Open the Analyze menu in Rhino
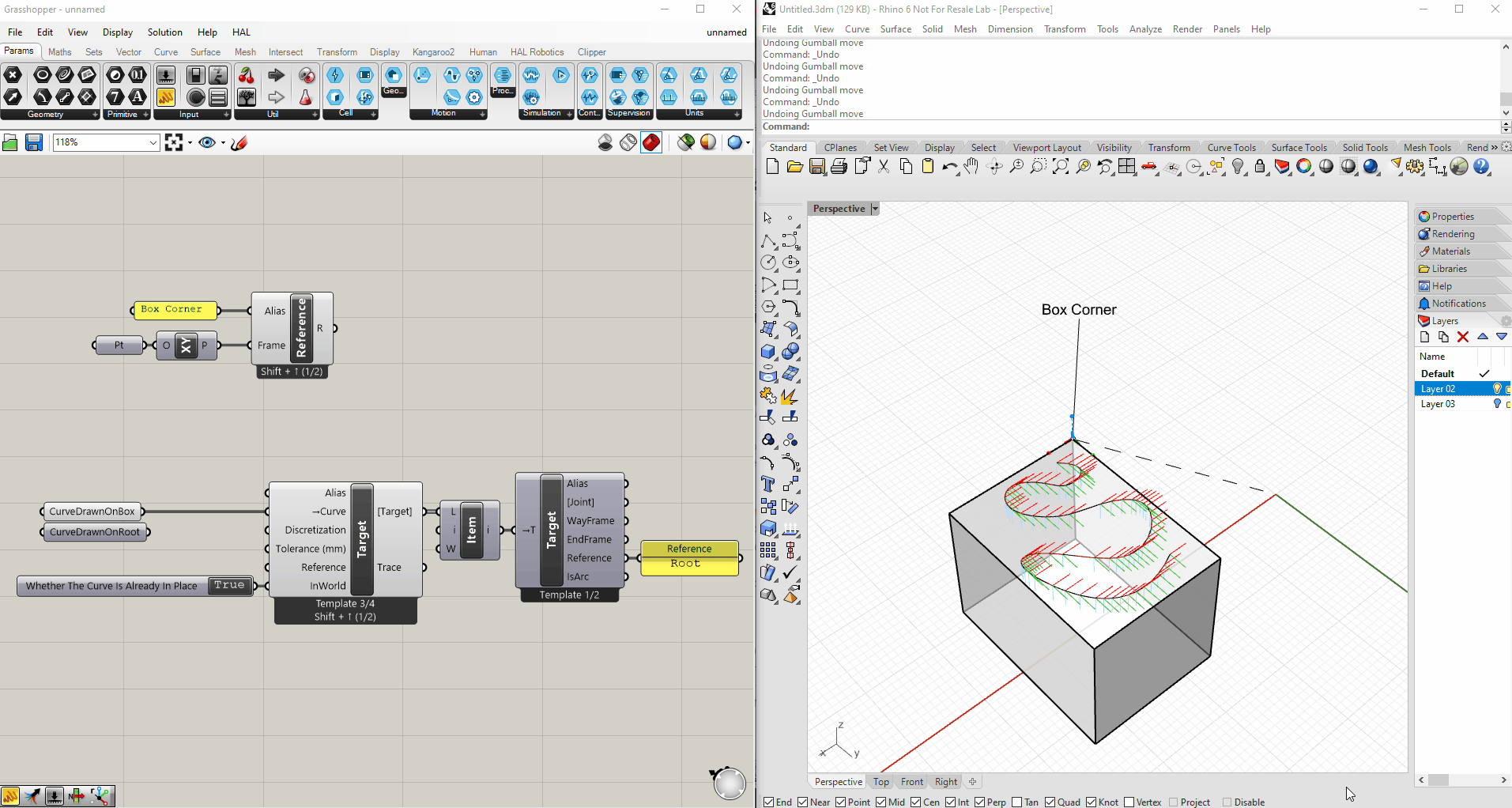1512x808 pixels. [x=1145, y=29]
